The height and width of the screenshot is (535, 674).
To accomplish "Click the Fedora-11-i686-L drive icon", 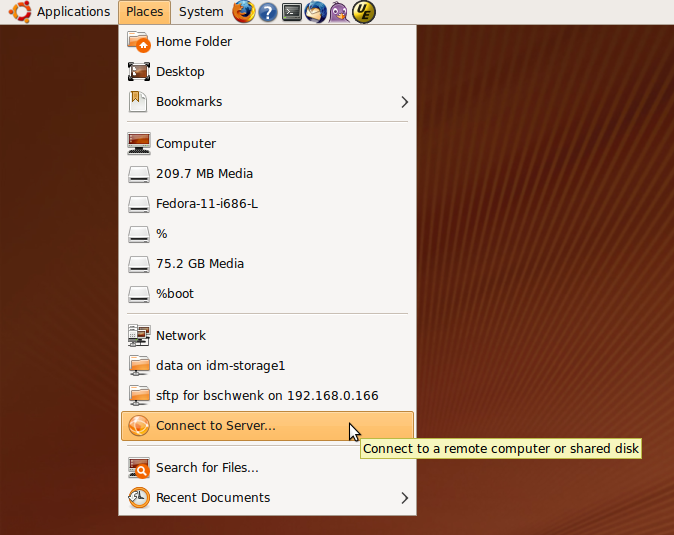I will pos(139,204).
